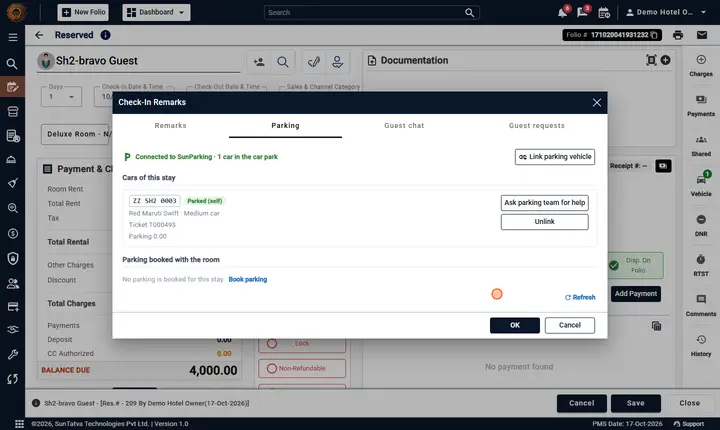Expand the Days dropdown
The image size is (720, 430).
(62, 96)
